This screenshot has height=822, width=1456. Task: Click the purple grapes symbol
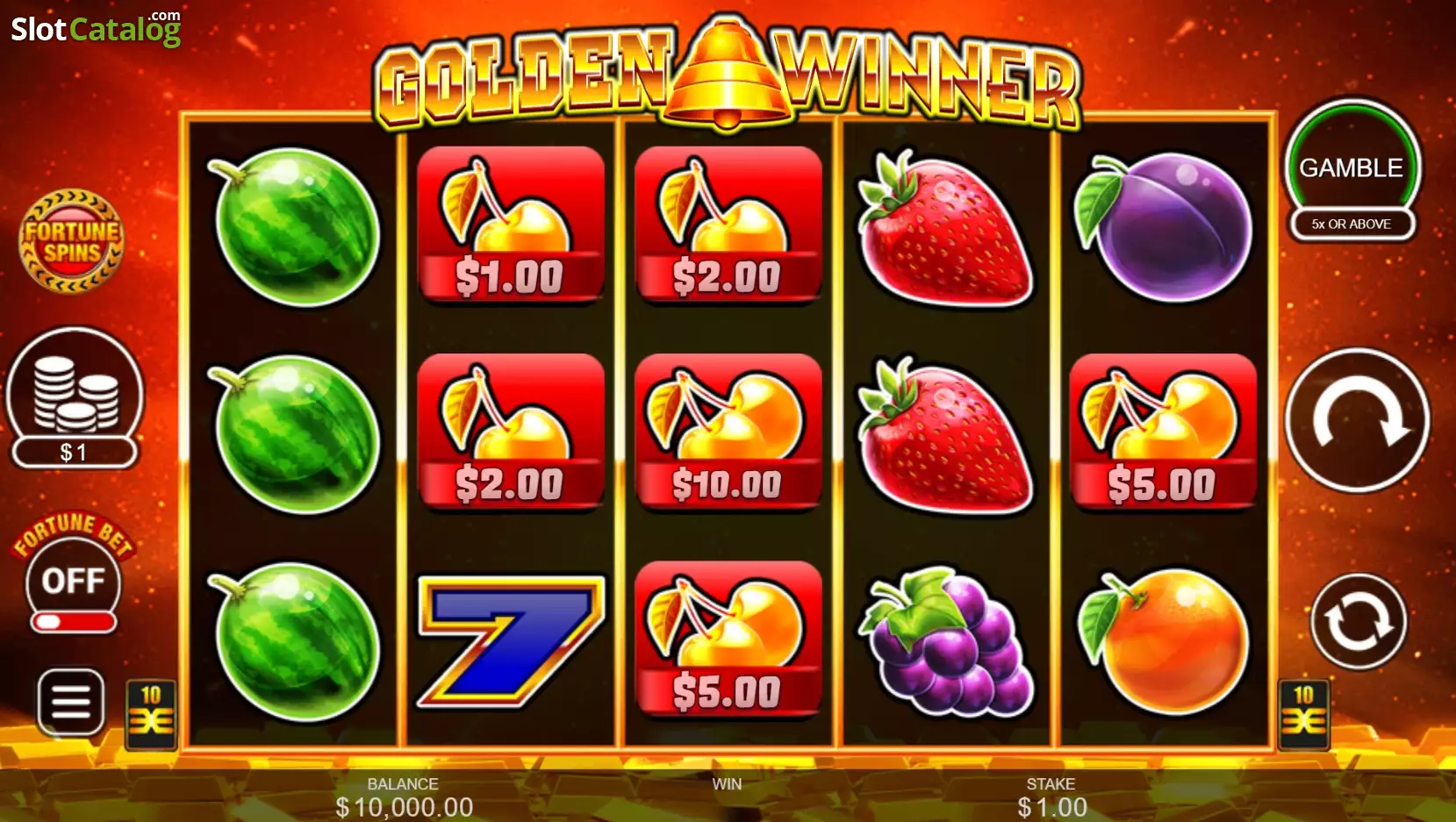coord(945,641)
